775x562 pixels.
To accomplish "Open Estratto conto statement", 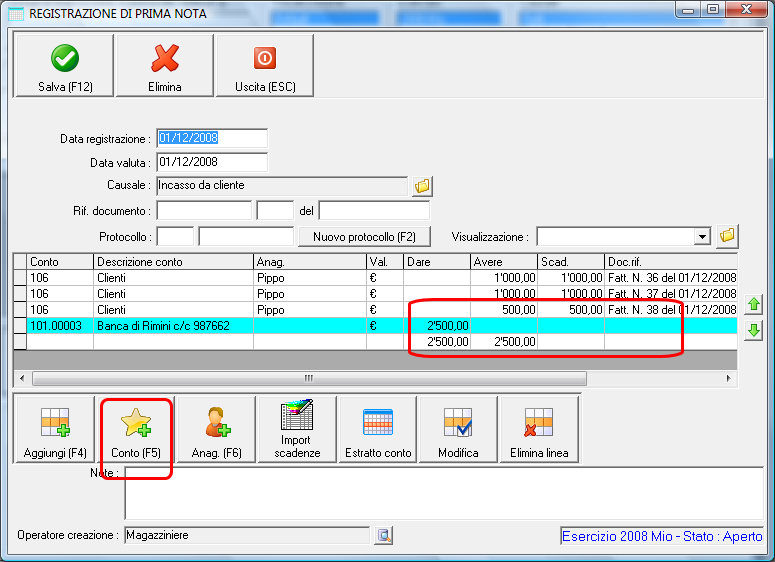I will [378, 430].
